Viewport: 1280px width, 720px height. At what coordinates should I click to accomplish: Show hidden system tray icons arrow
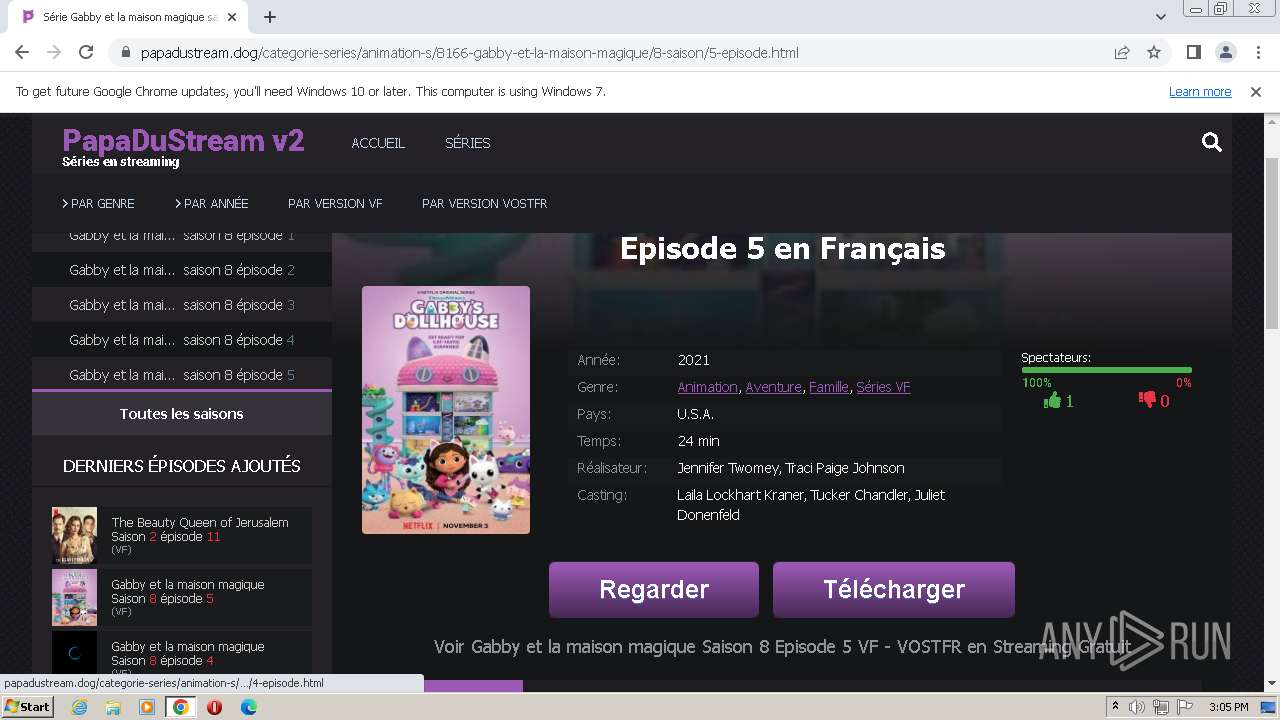(x=1115, y=707)
